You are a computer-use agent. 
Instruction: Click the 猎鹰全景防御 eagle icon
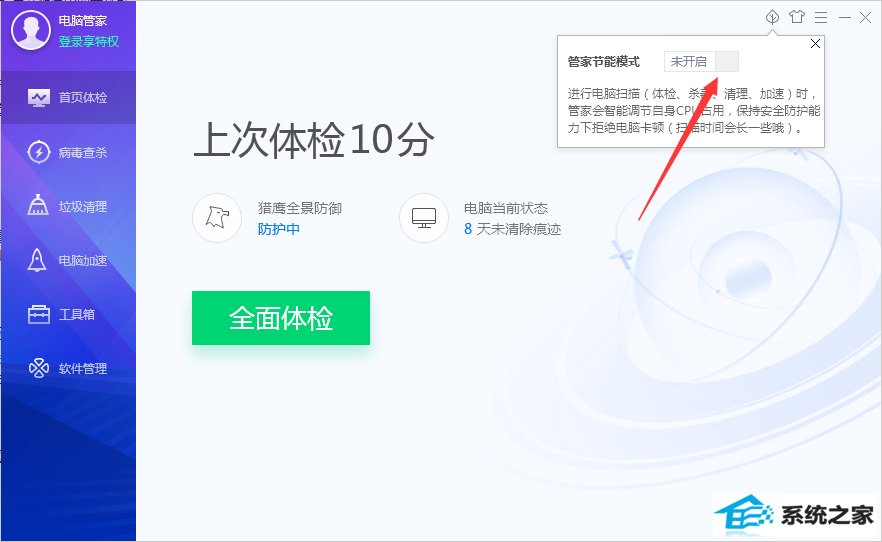pyautogui.click(x=217, y=218)
